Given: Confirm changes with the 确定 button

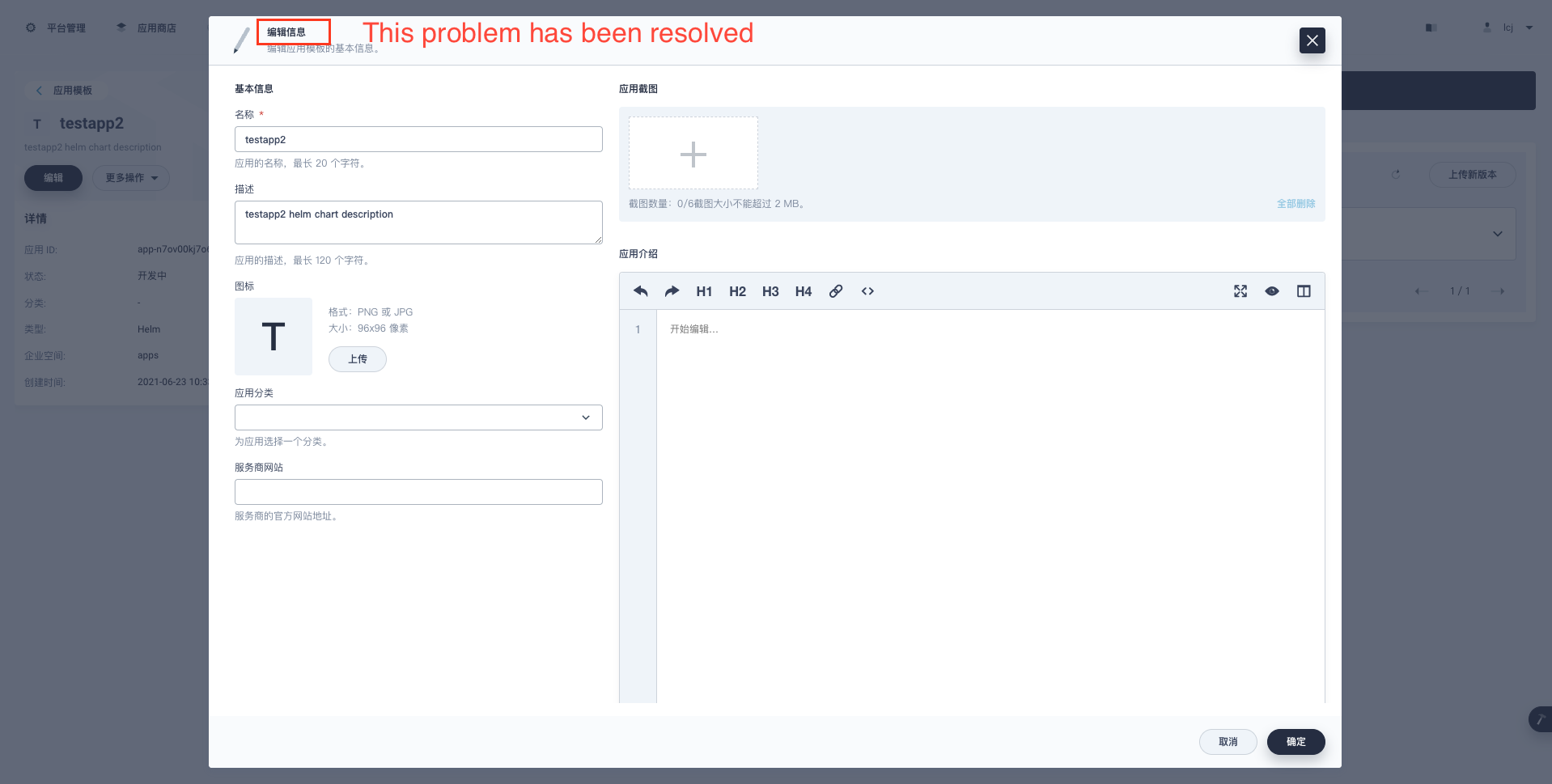Looking at the screenshot, I should [x=1295, y=741].
